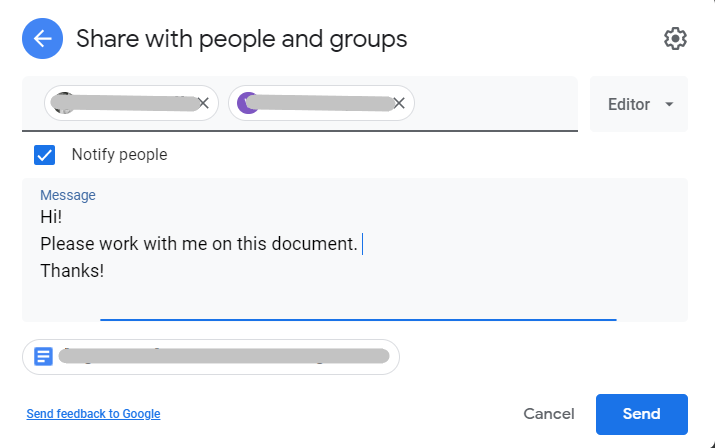The width and height of the screenshot is (715, 448).
Task: Uncheck the Notify people checkbox
Action: pyautogui.click(x=45, y=155)
